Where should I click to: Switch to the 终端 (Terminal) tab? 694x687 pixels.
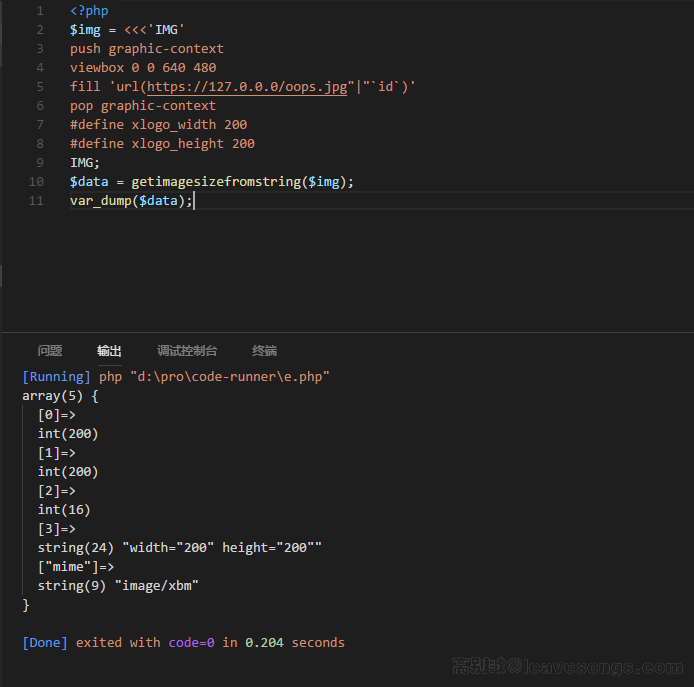(264, 351)
